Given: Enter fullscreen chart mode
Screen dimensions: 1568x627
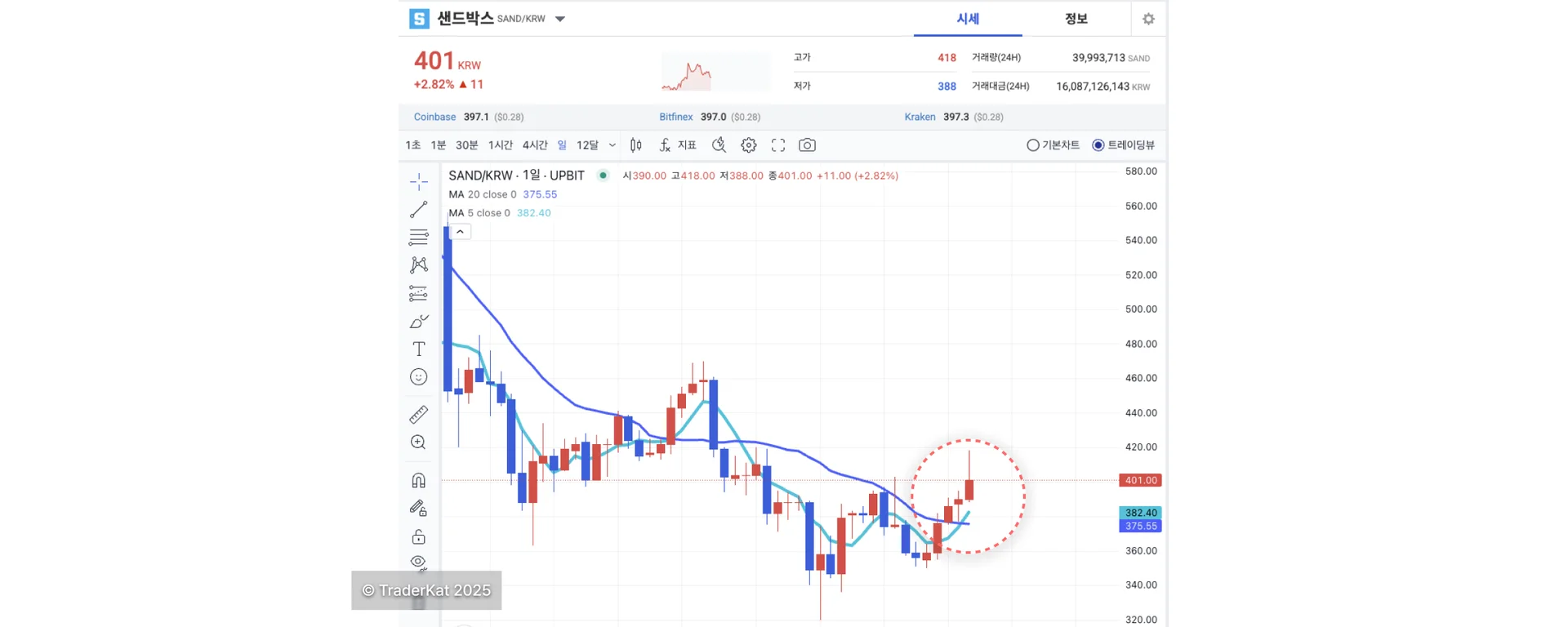Looking at the screenshot, I should (x=778, y=145).
